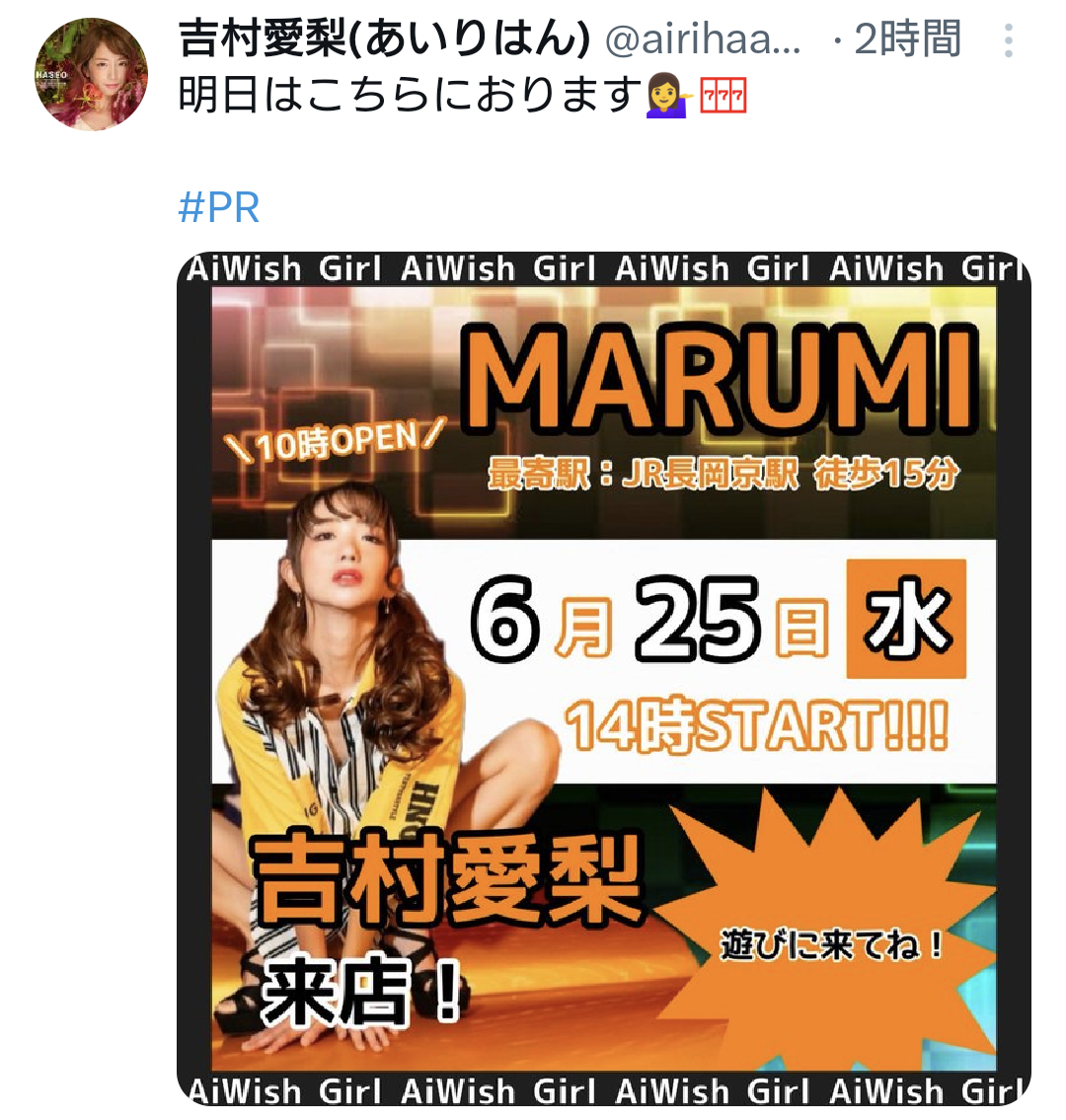Viewport: 1066px width, 1120px height.
Task: Tap the slot machine 777 emoji
Action: 723,97
